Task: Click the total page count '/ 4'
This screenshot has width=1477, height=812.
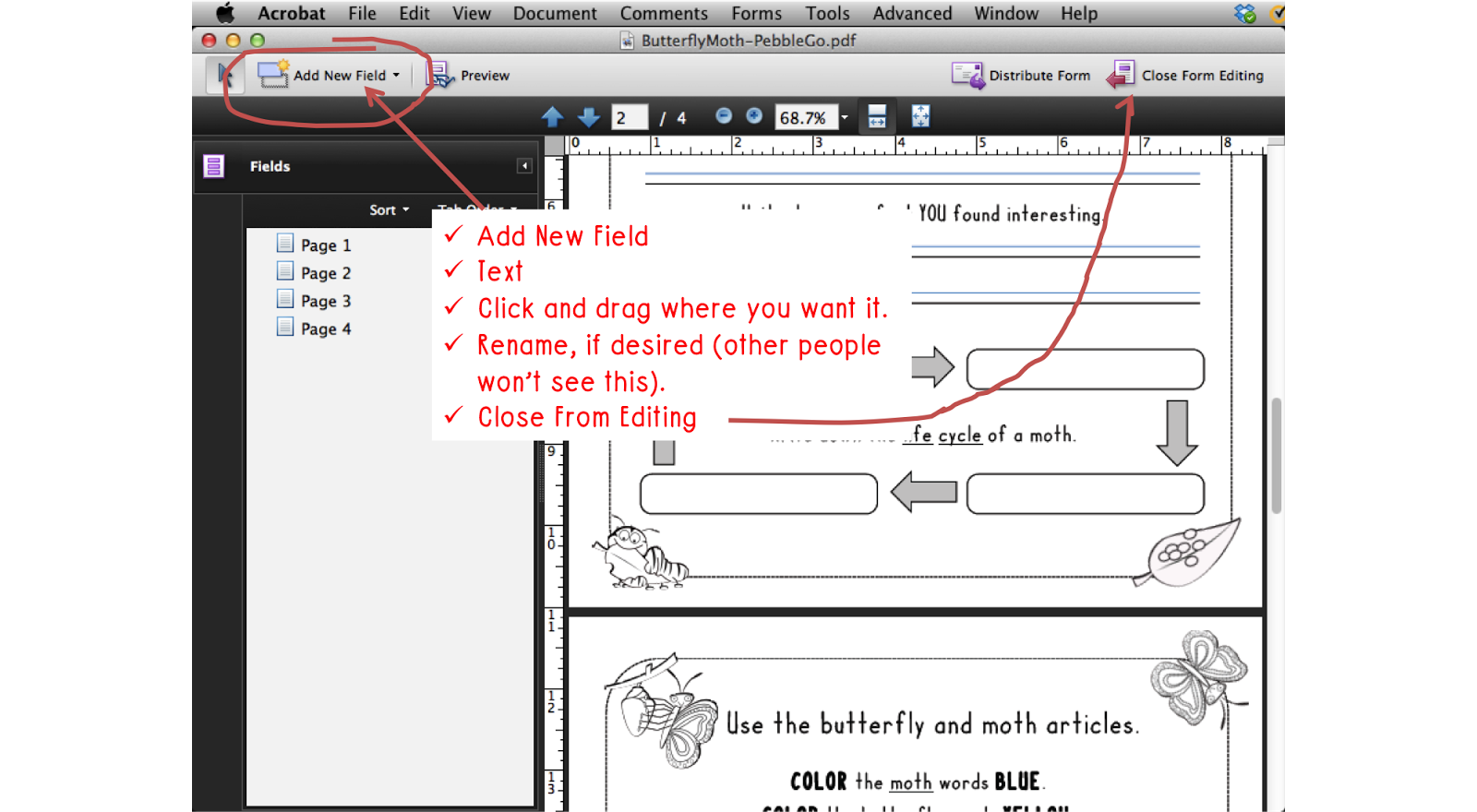Action: (673, 118)
